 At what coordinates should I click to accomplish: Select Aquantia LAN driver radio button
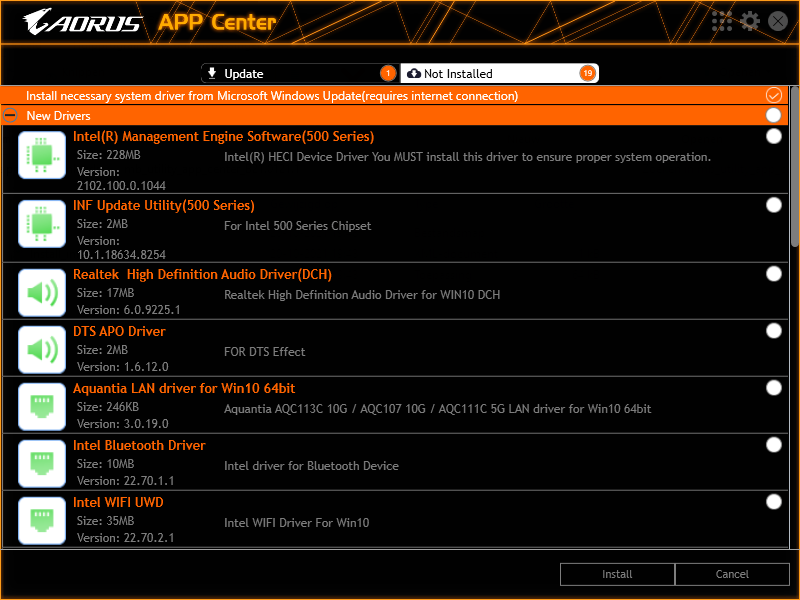[x=773, y=388]
